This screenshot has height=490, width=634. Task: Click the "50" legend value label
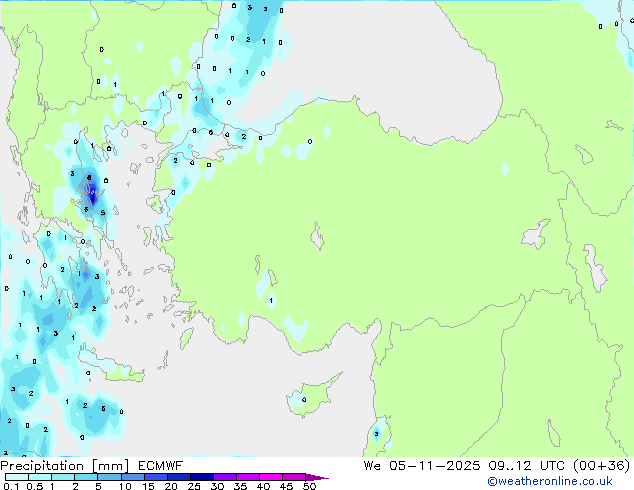310,486
